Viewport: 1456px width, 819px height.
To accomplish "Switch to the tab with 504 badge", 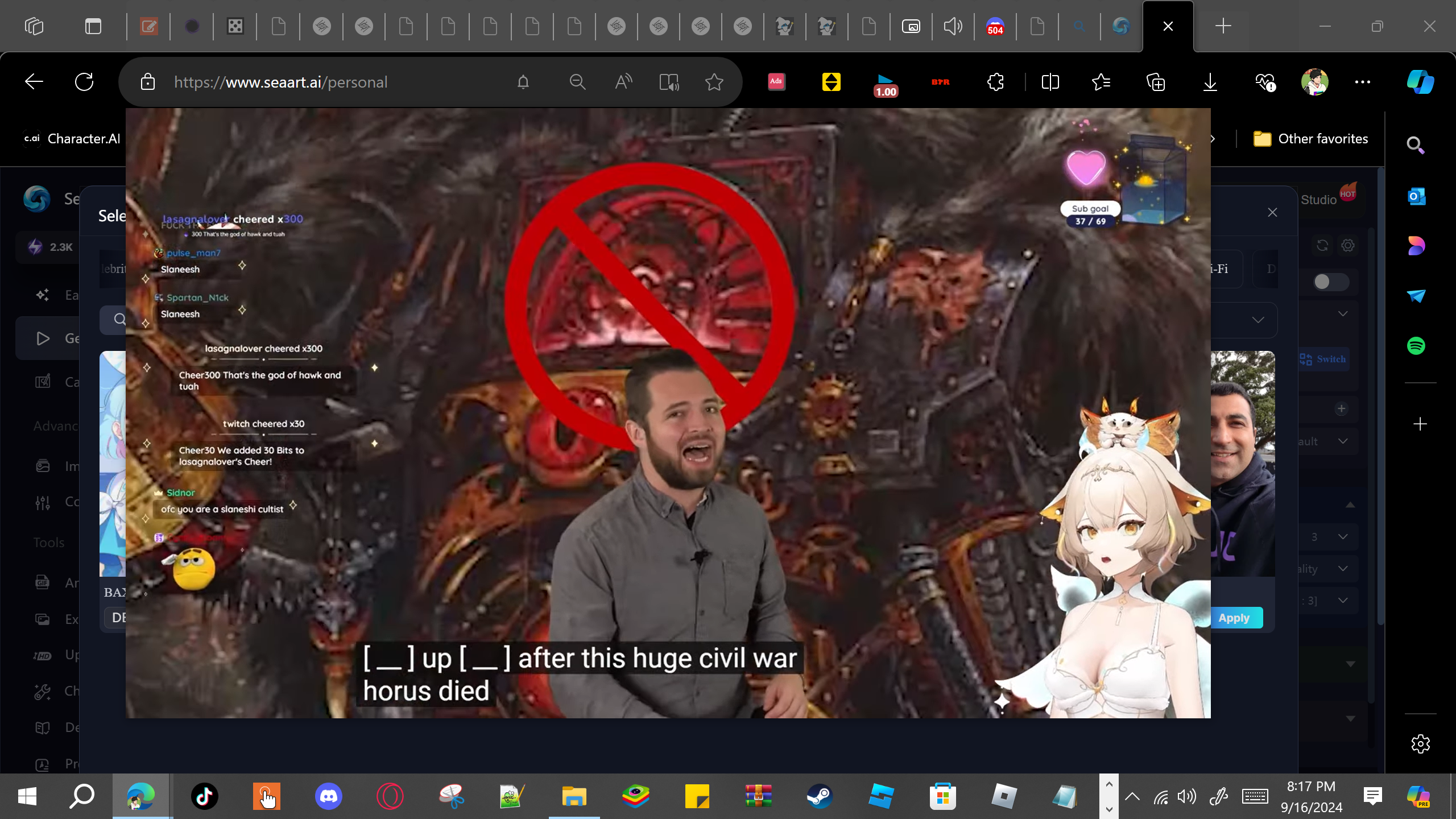I will tap(995, 26).
